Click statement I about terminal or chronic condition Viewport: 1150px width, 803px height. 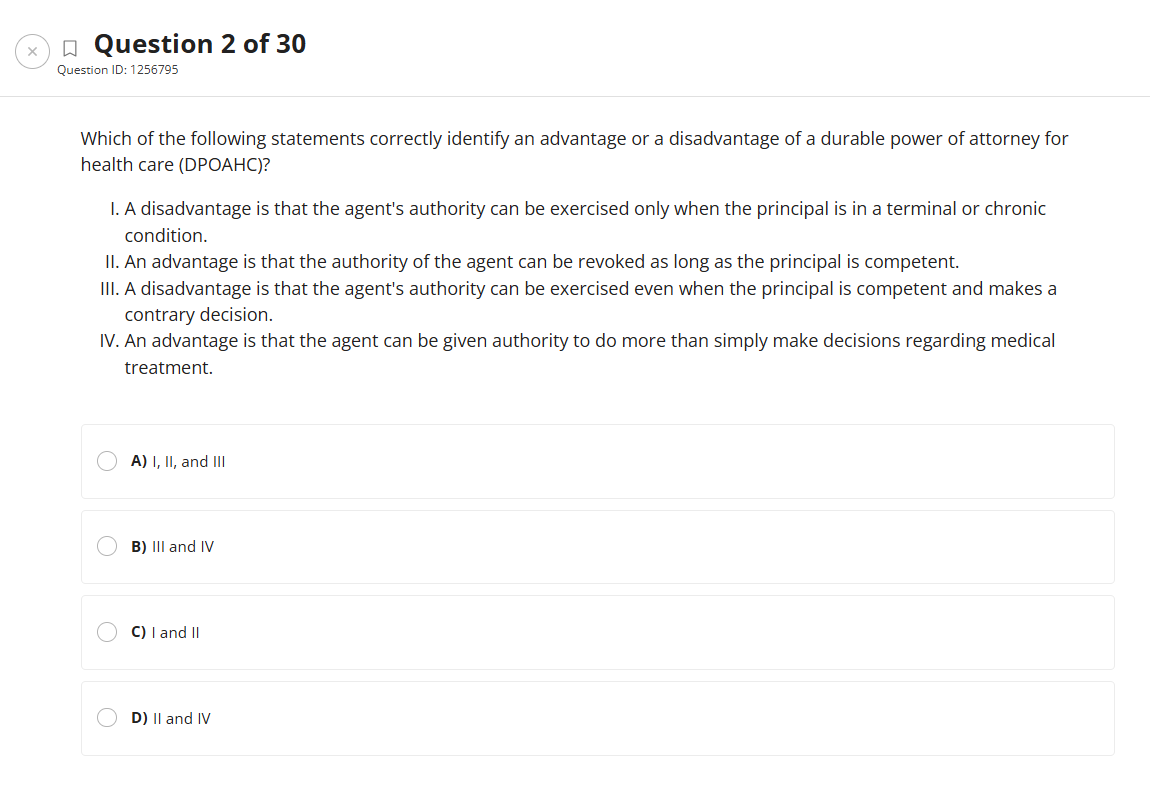point(580,209)
